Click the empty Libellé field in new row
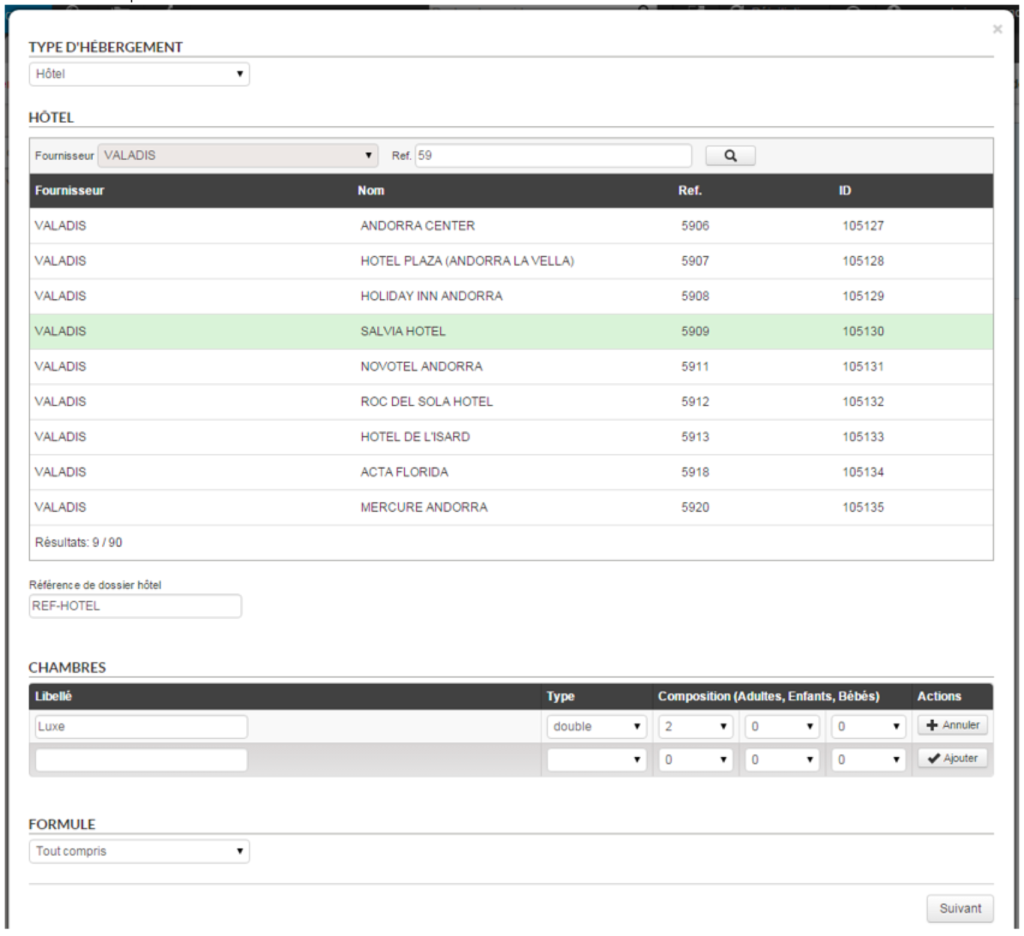Image resolution: width=1024 pixels, height=936 pixels. click(141, 760)
